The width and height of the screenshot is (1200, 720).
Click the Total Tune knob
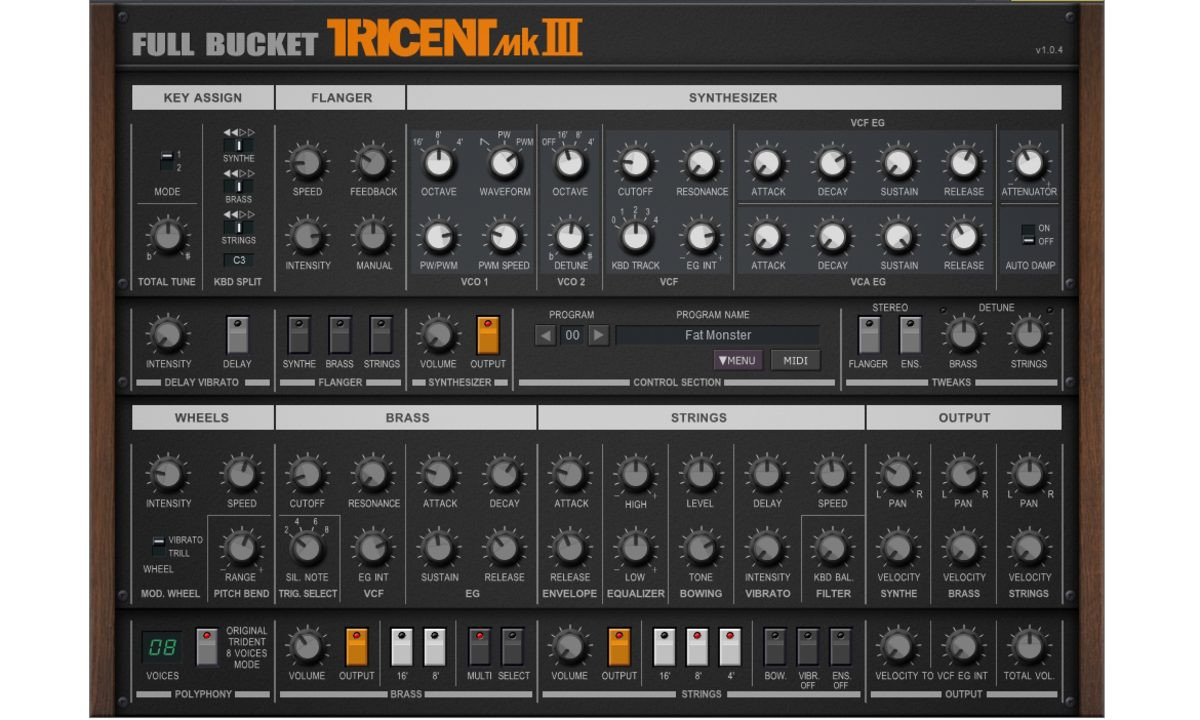(x=167, y=237)
